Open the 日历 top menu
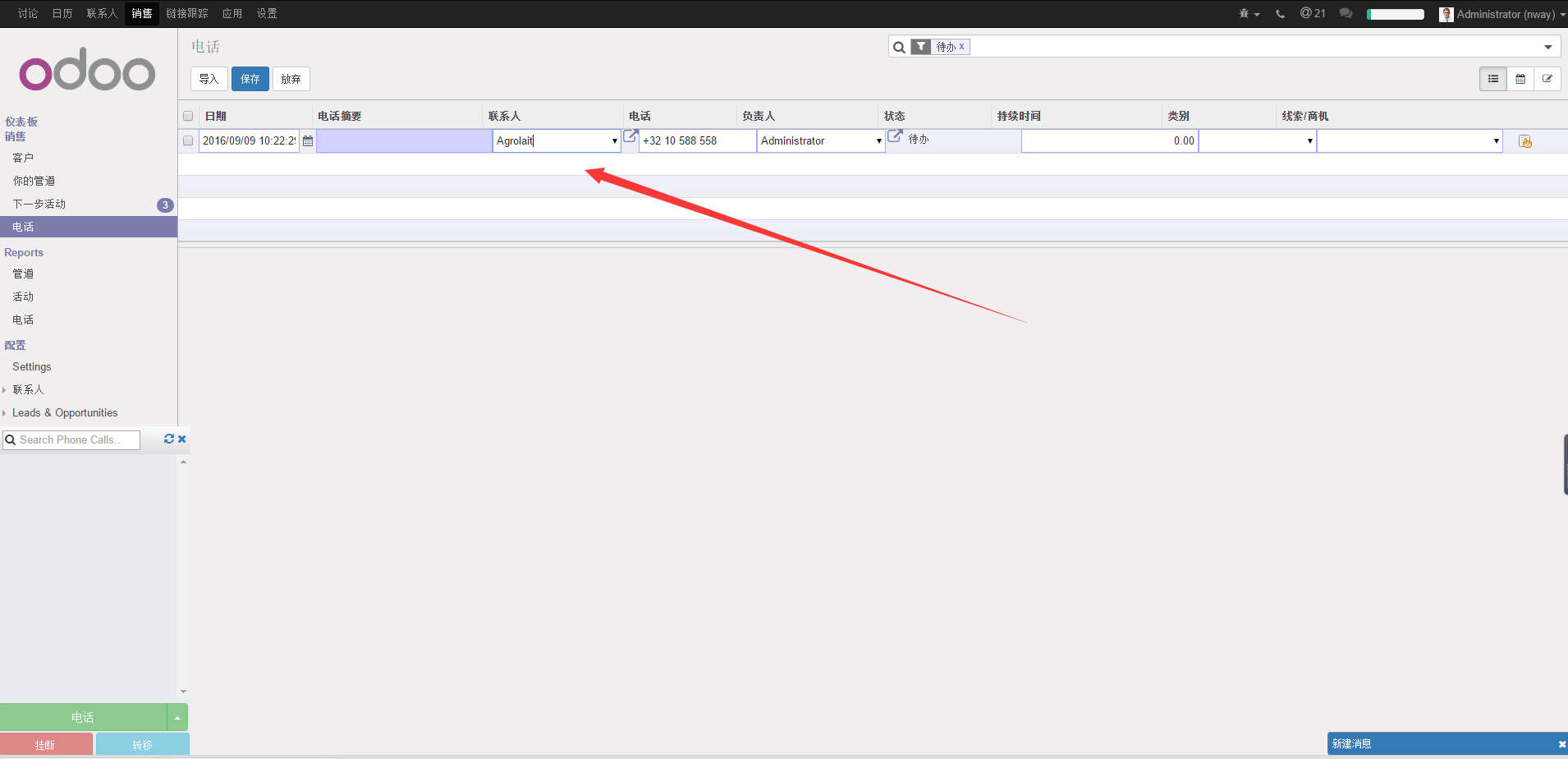 click(62, 14)
